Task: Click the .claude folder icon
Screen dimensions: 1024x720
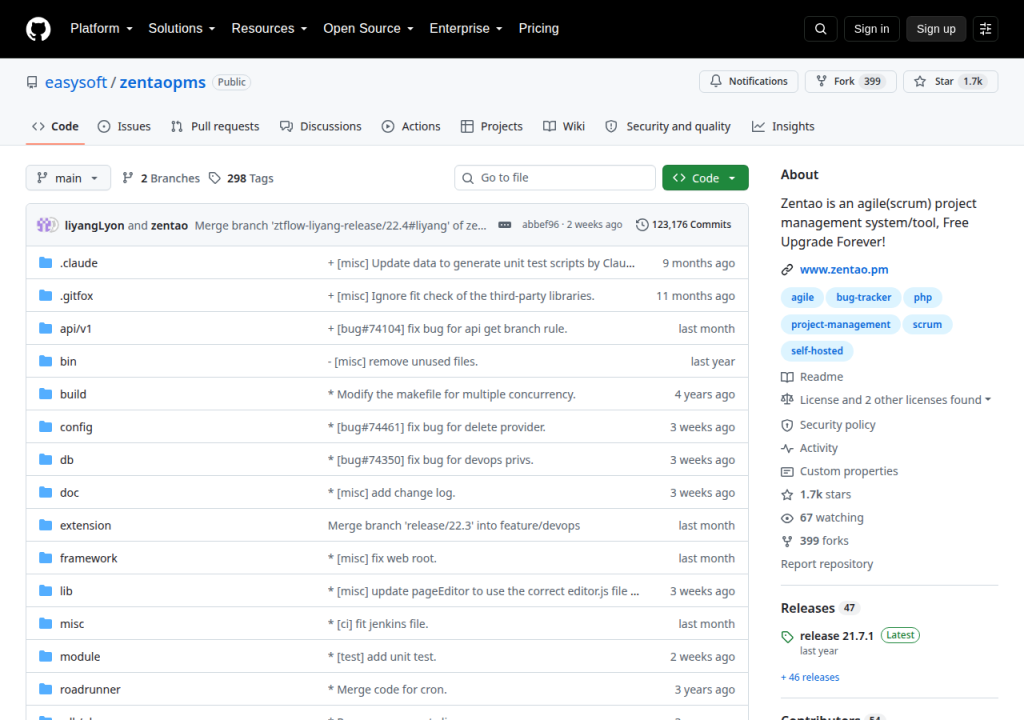Action: pyautogui.click(x=45, y=263)
